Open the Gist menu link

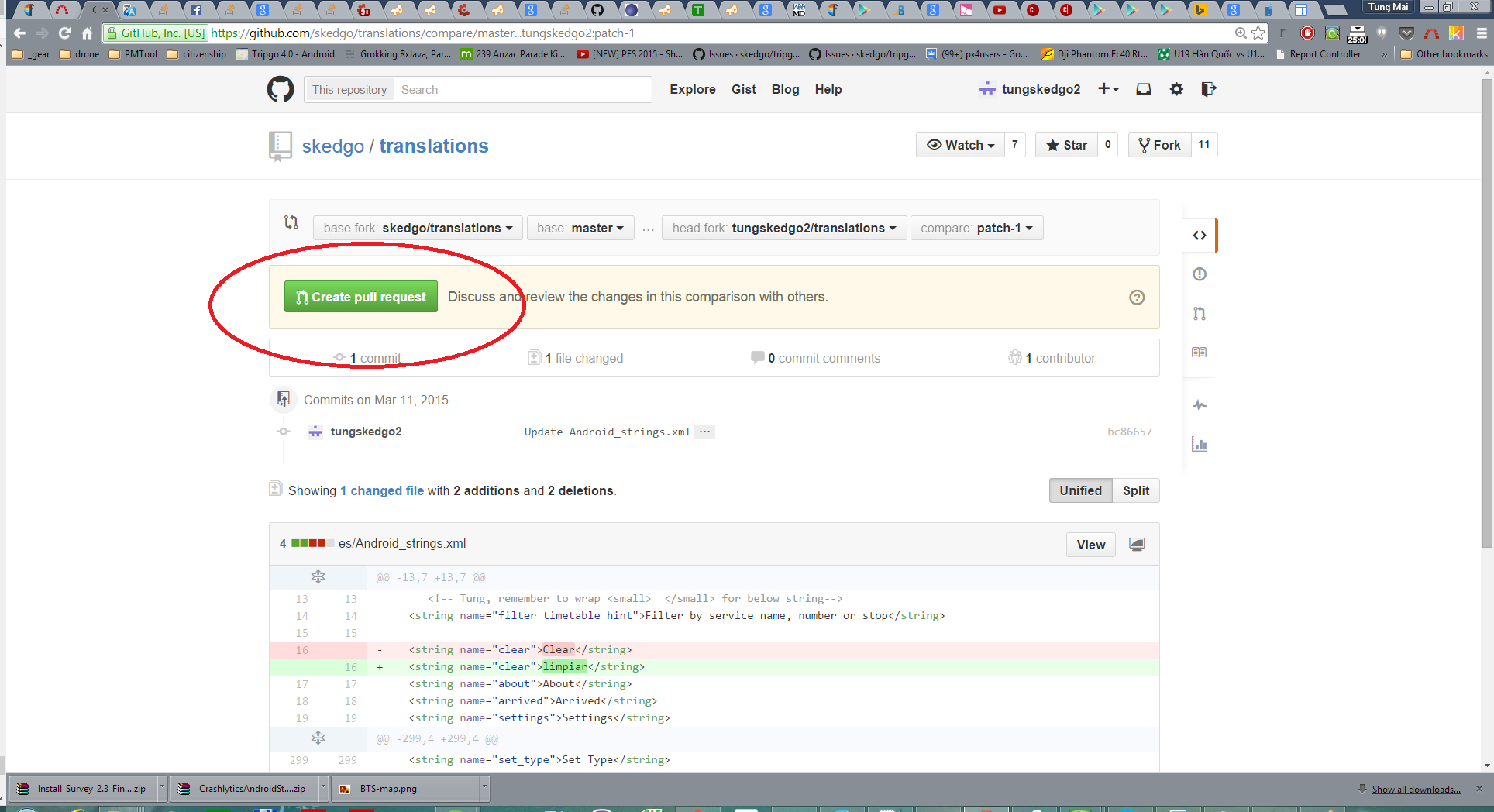pos(744,89)
